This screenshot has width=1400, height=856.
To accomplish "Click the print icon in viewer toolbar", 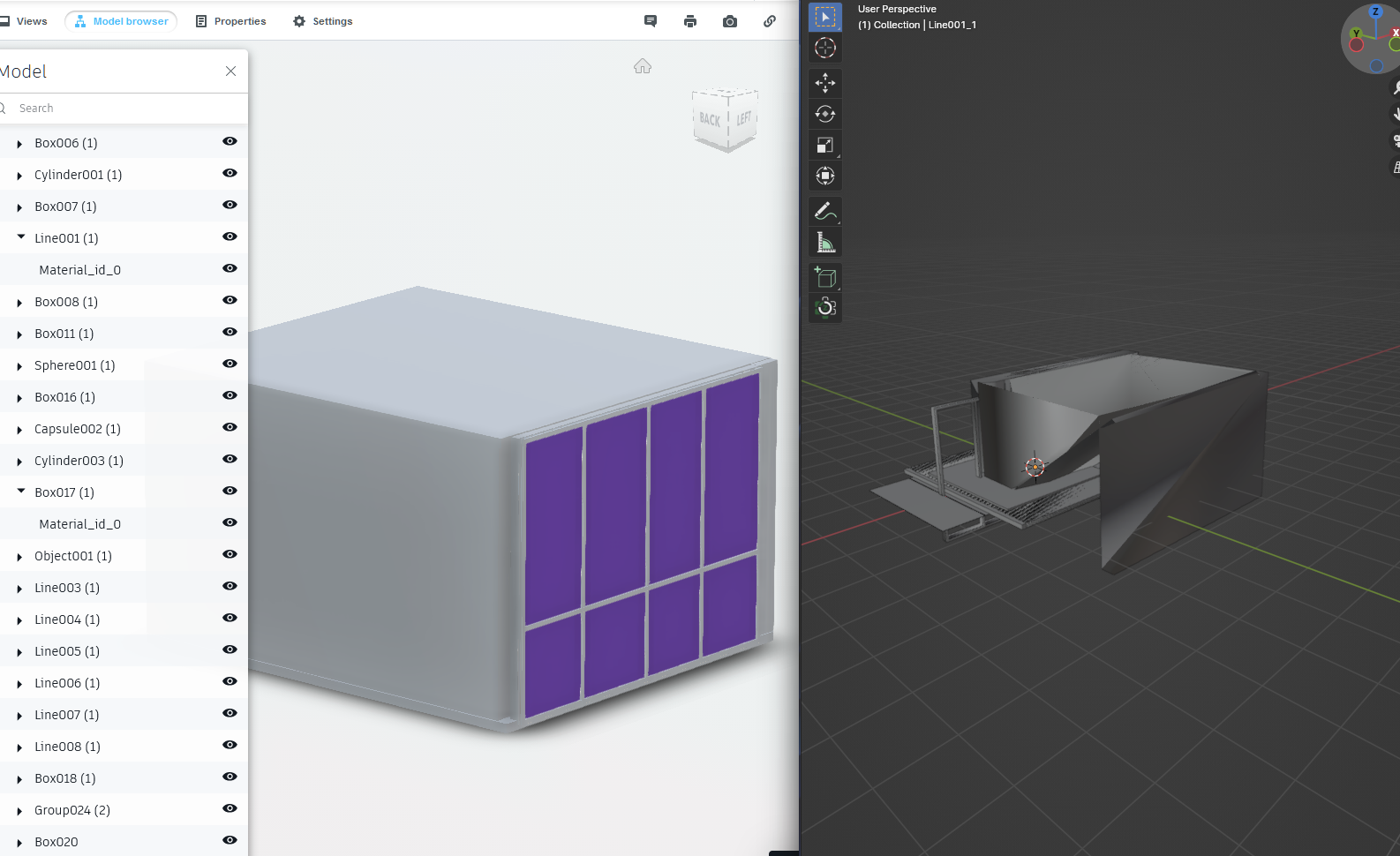I will tap(690, 21).
